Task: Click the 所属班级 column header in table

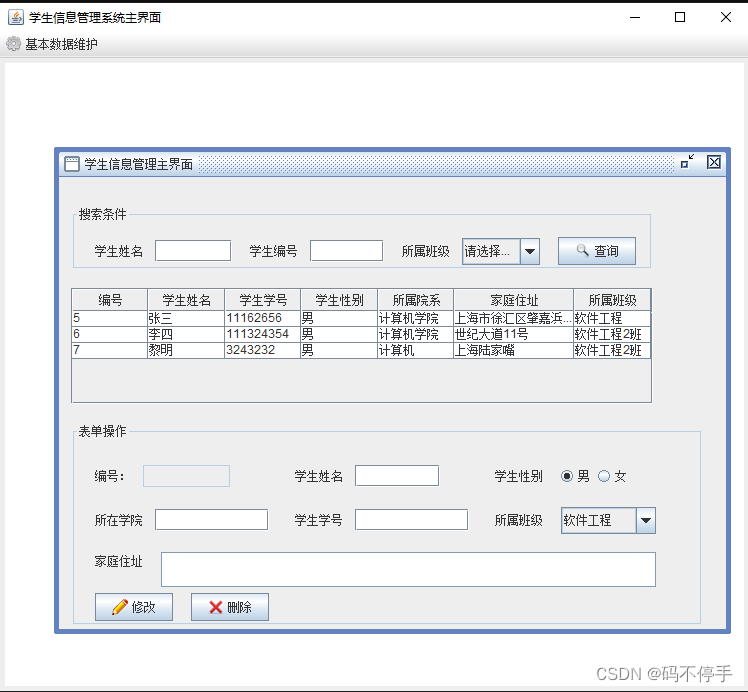Action: point(612,300)
